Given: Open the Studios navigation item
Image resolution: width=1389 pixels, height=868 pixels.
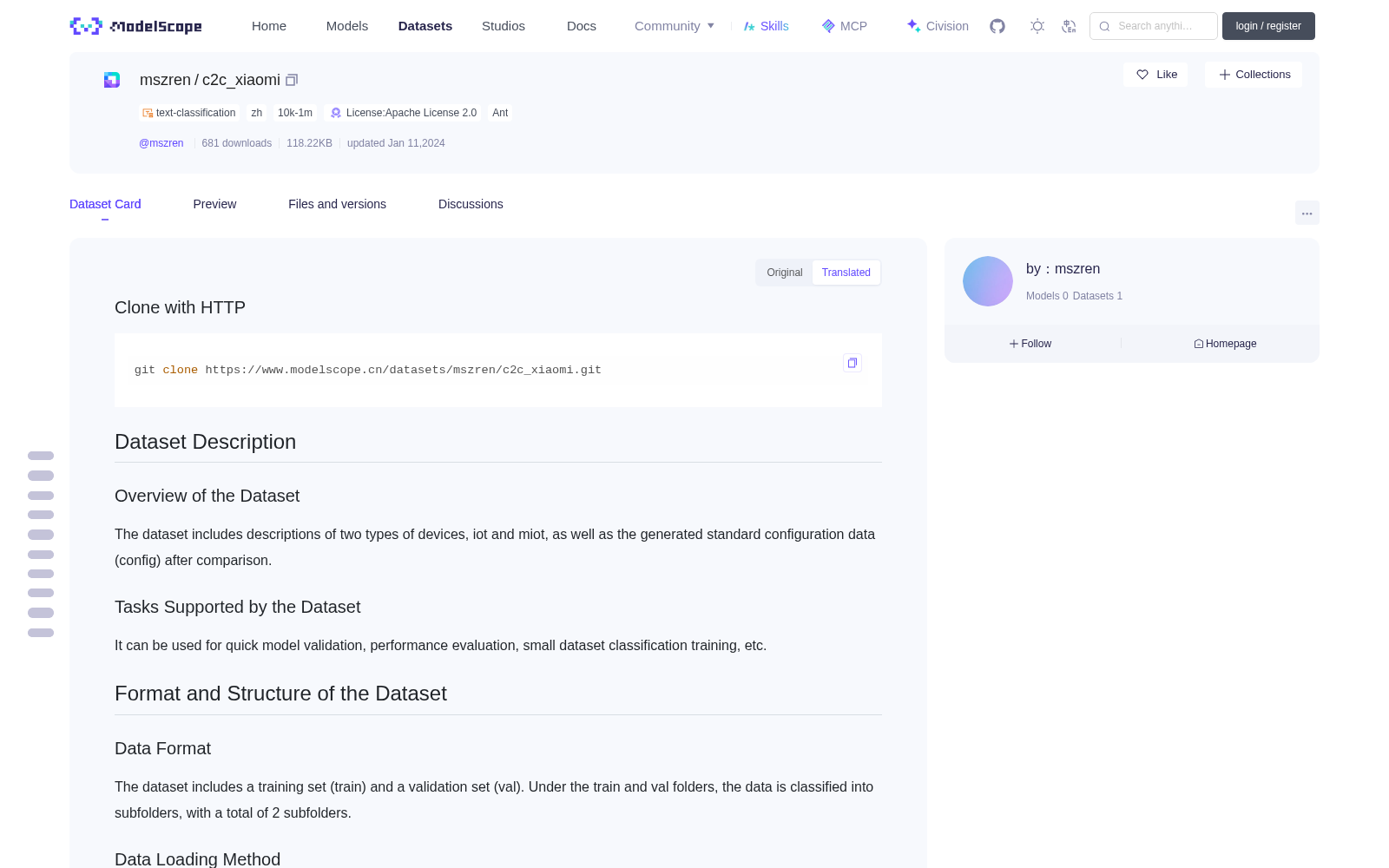Looking at the screenshot, I should tap(504, 26).
